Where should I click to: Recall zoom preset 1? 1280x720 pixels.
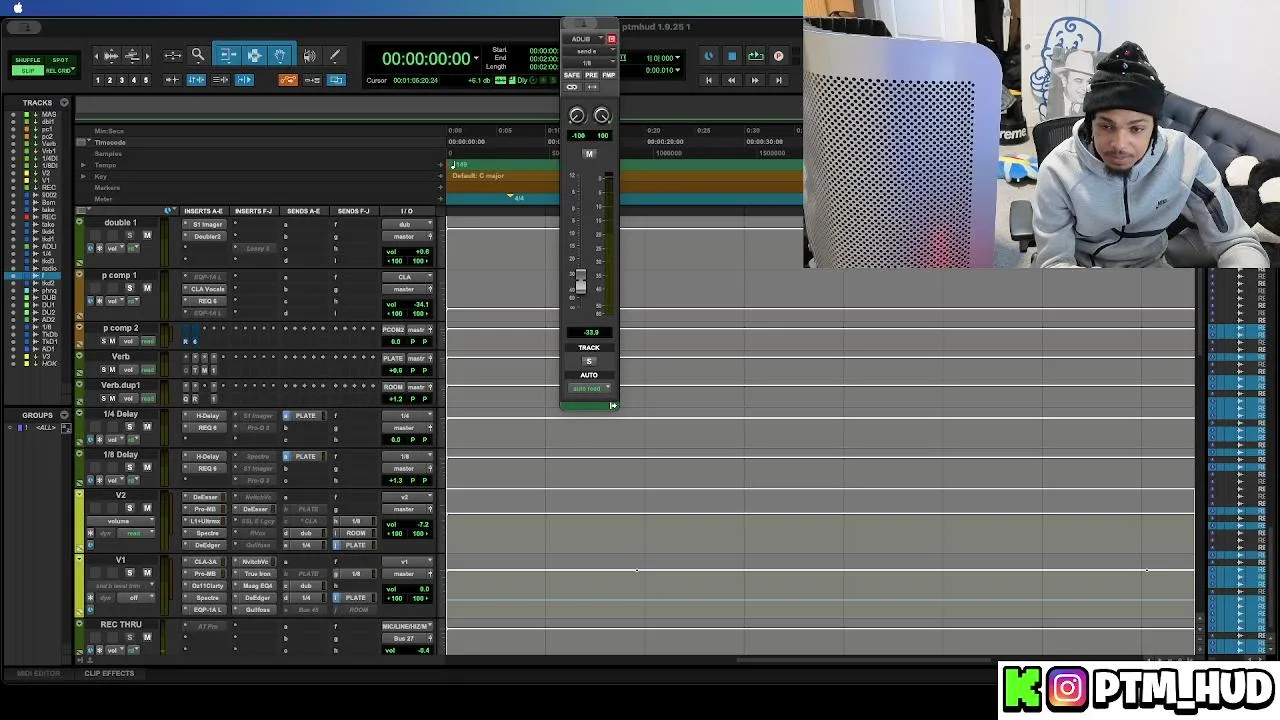pyautogui.click(x=98, y=80)
